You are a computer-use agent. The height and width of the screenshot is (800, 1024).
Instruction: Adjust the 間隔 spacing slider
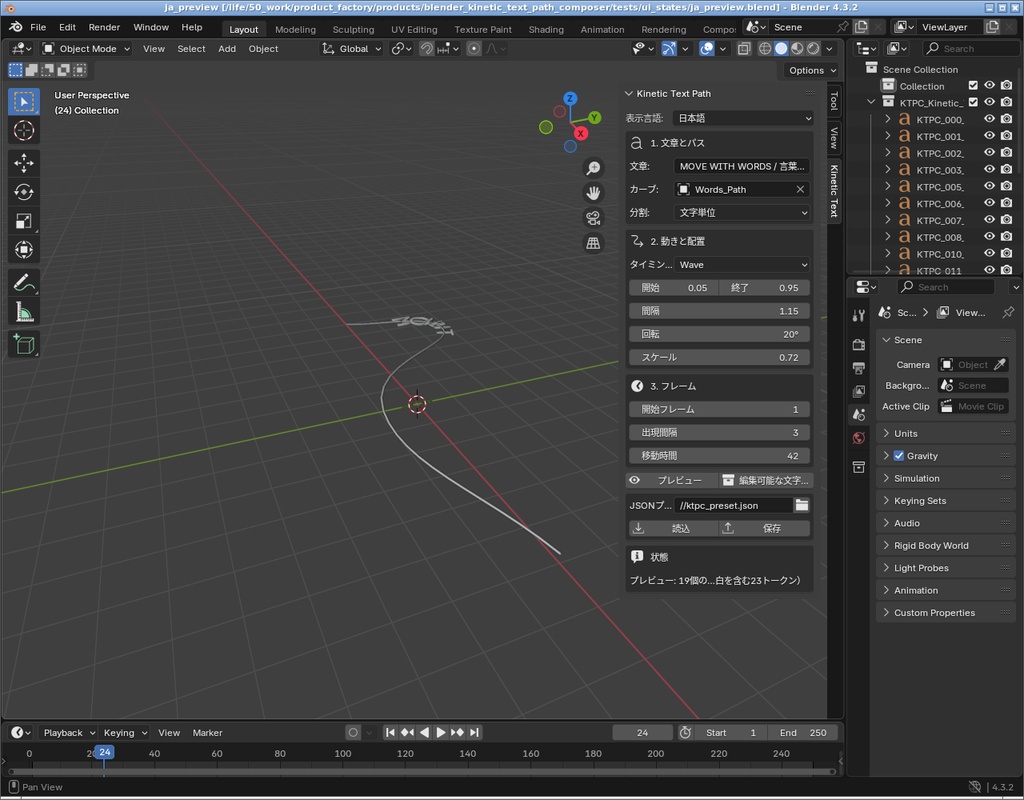coord(719,312)
